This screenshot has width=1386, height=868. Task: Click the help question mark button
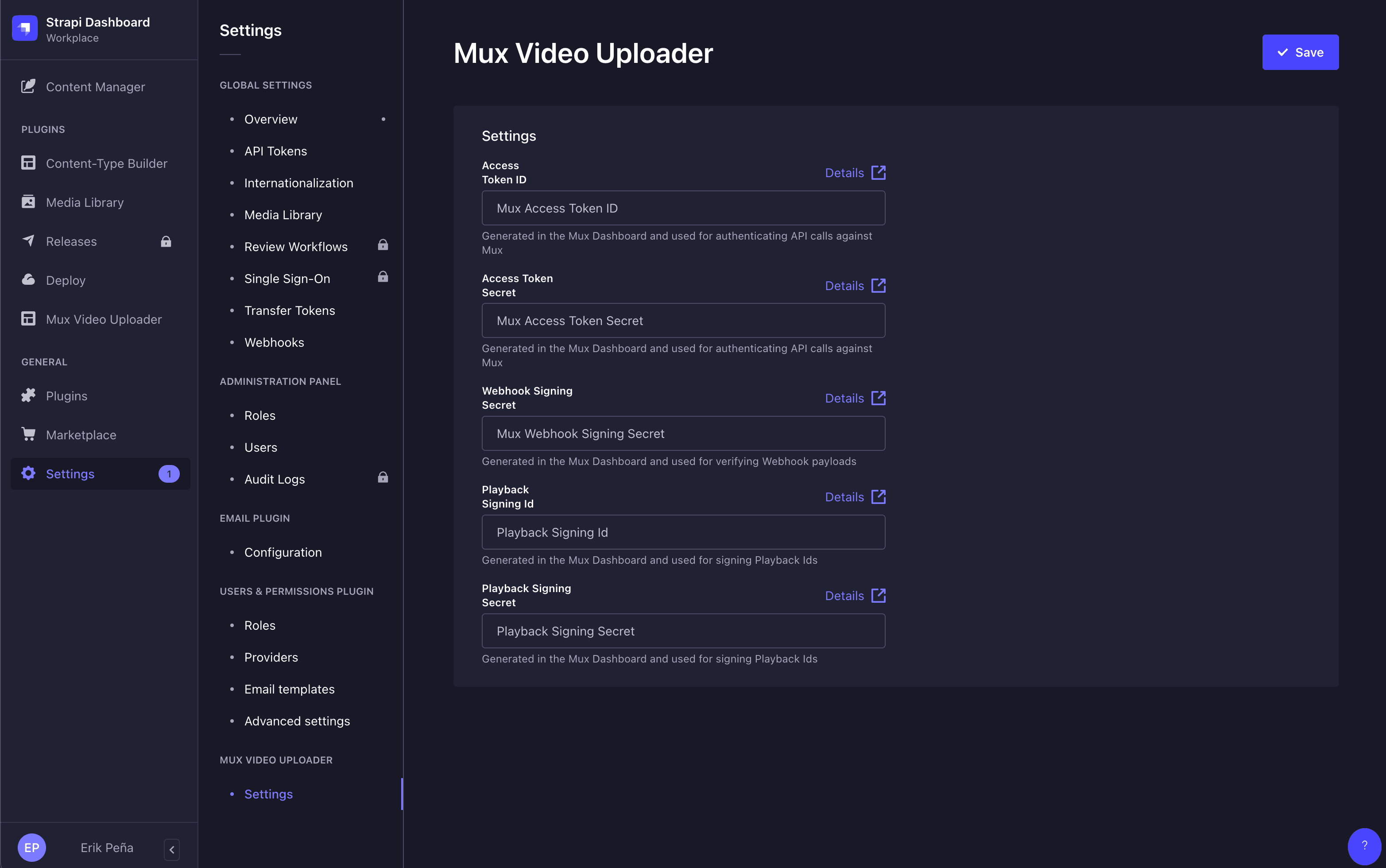tap(1364, 845)
